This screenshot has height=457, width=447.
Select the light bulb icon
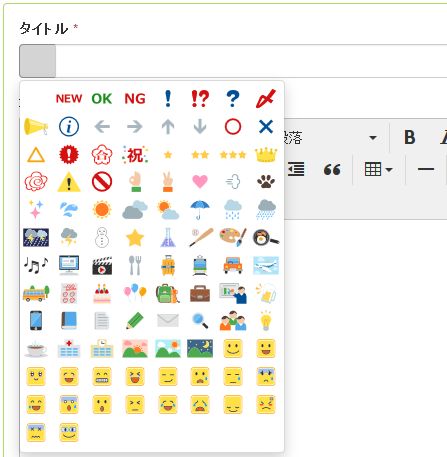(266, 321)
